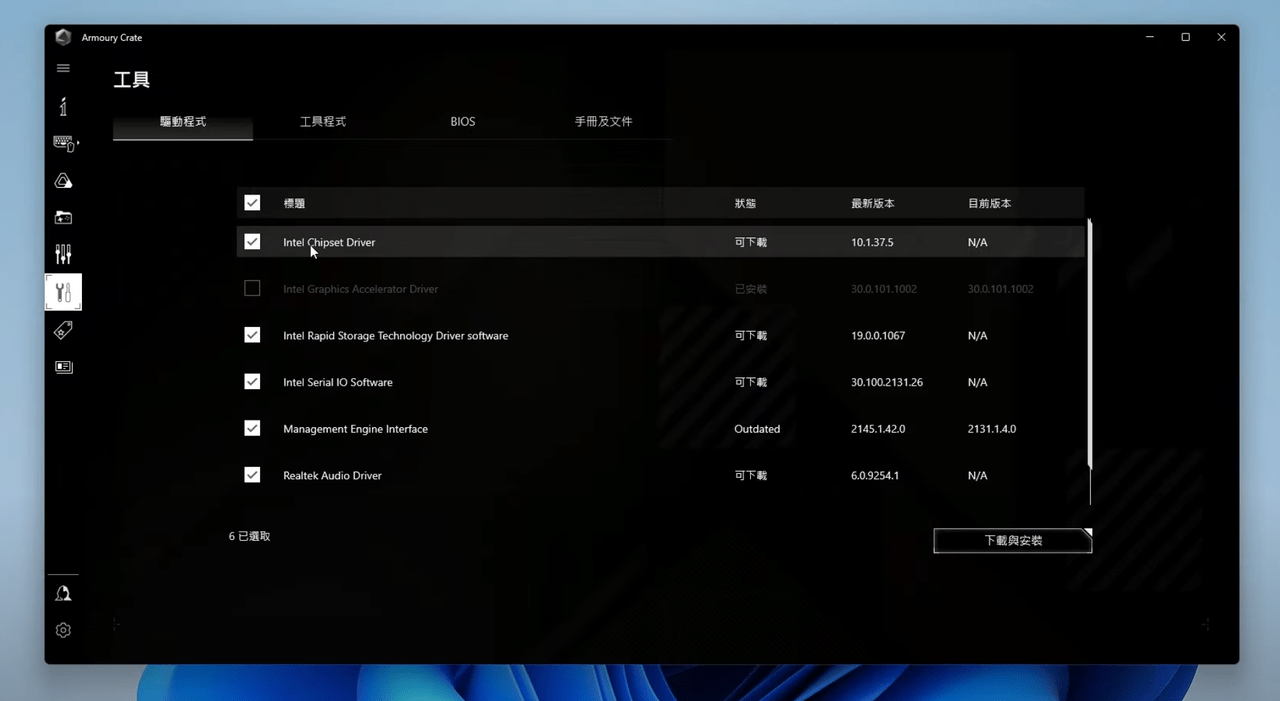
Task: Select Realtek Audio Driver title
Action: (332, 475)
